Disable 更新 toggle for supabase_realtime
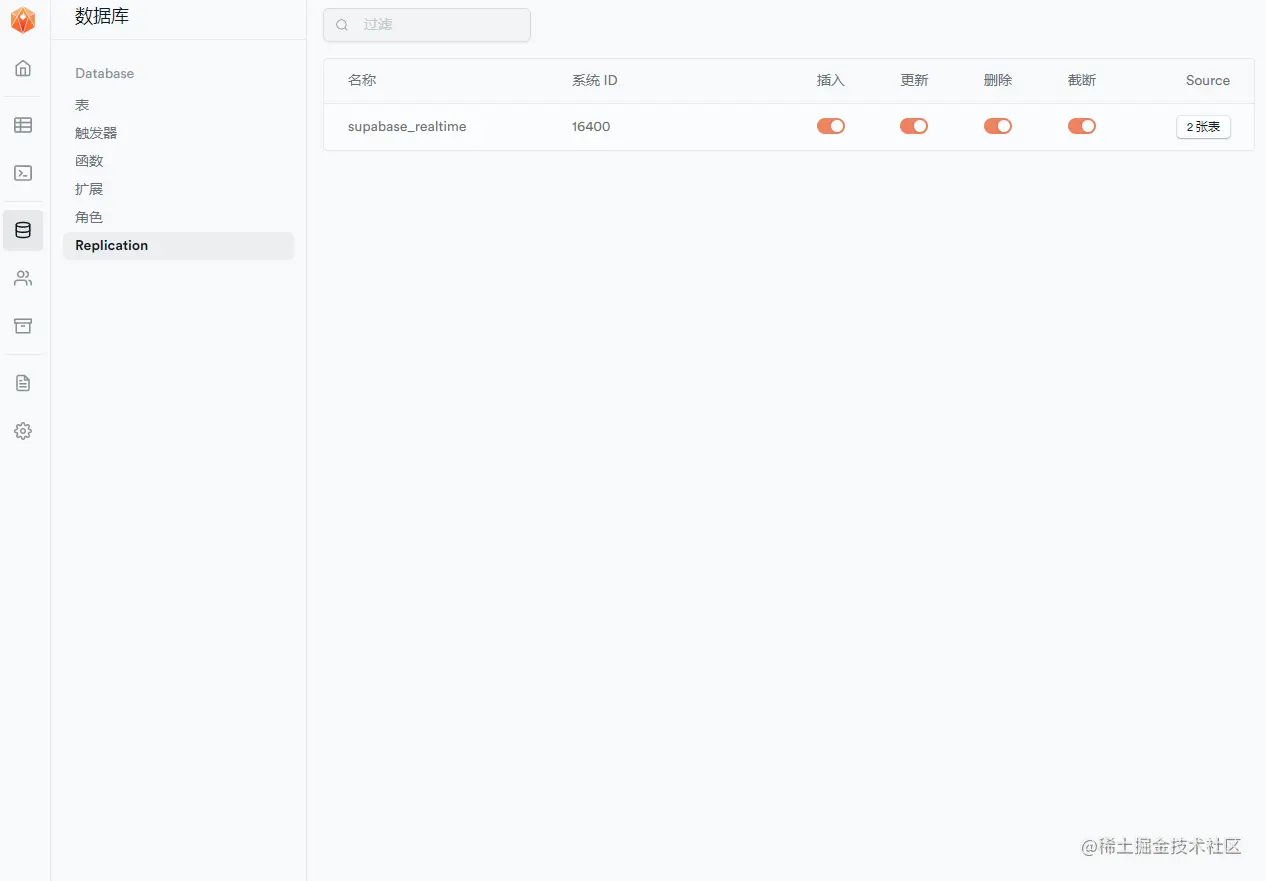The height and width of the screenshot is (881, 1266). (x=914, y=126)
